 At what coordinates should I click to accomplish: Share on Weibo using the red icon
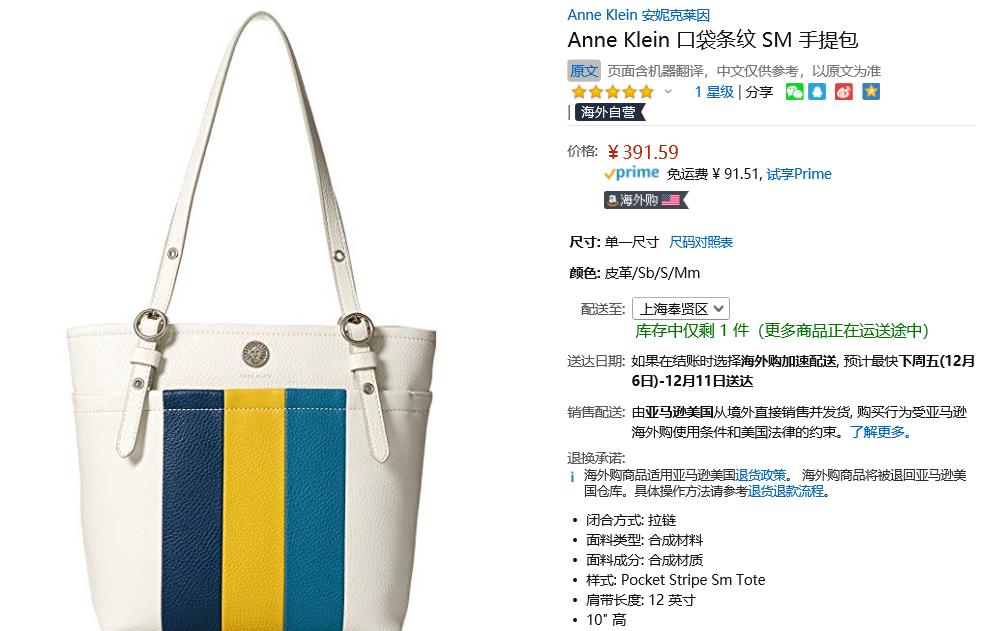844,92
